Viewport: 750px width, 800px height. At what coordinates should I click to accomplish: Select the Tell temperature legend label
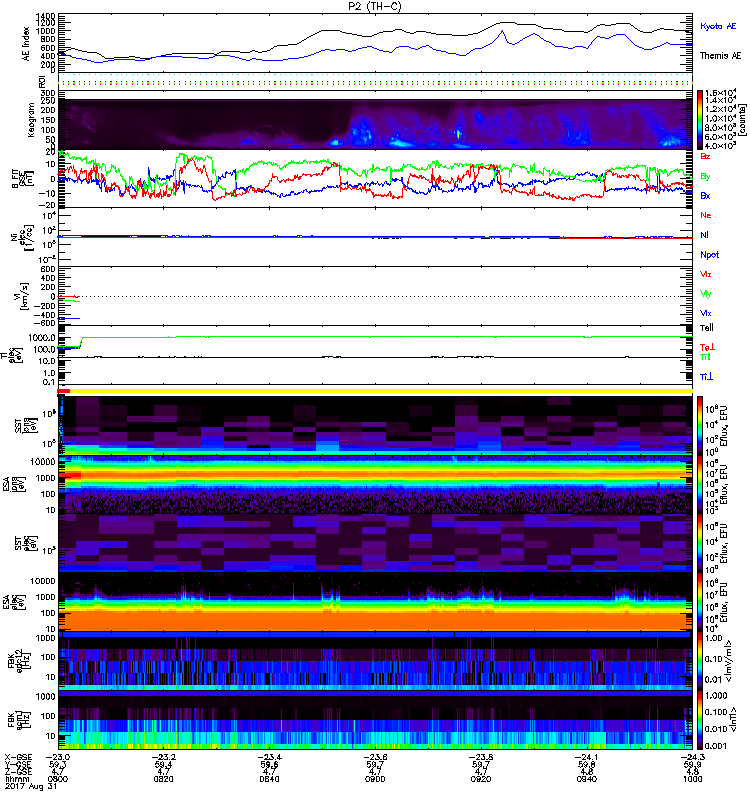coord(707,328)
